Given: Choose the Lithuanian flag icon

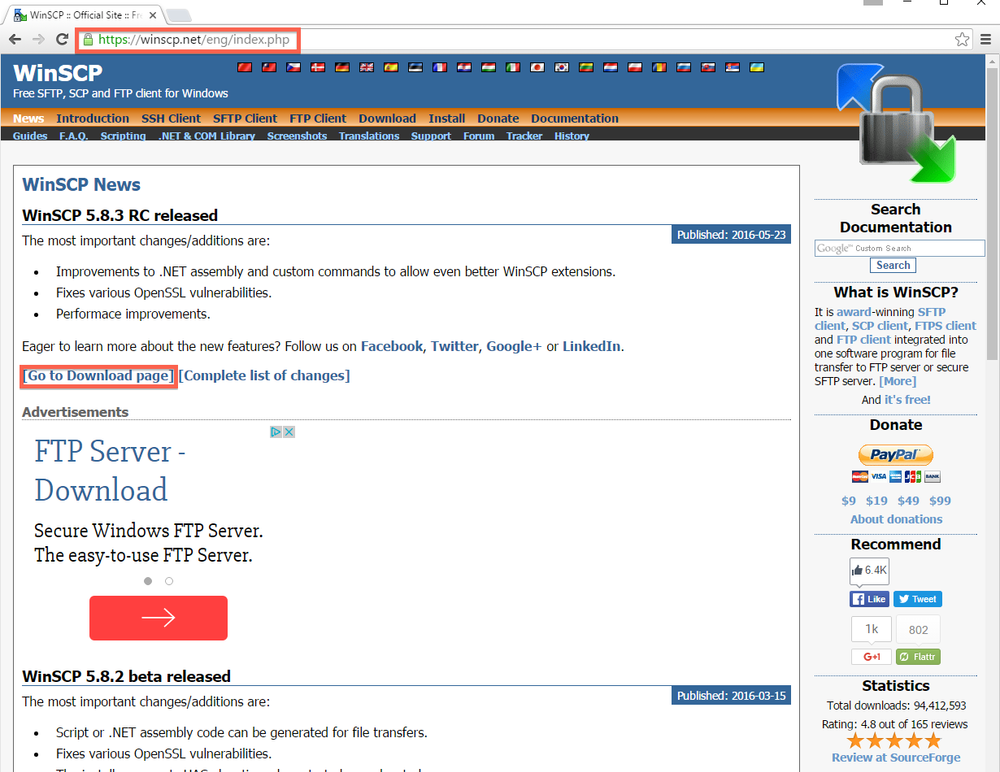Looking at the screenshot, I should coord(586,67).
